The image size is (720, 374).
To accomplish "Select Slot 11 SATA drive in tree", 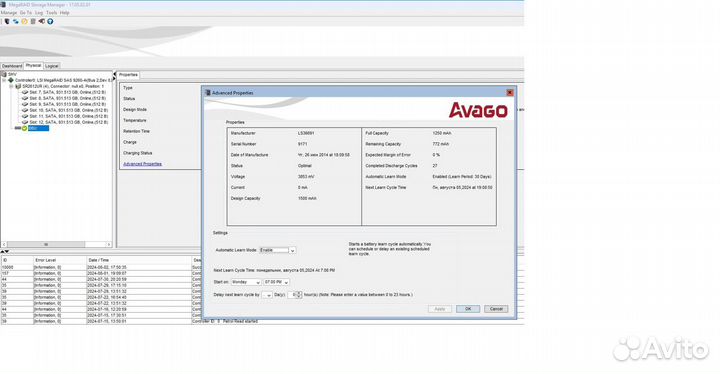I will [x=69, y=116].
